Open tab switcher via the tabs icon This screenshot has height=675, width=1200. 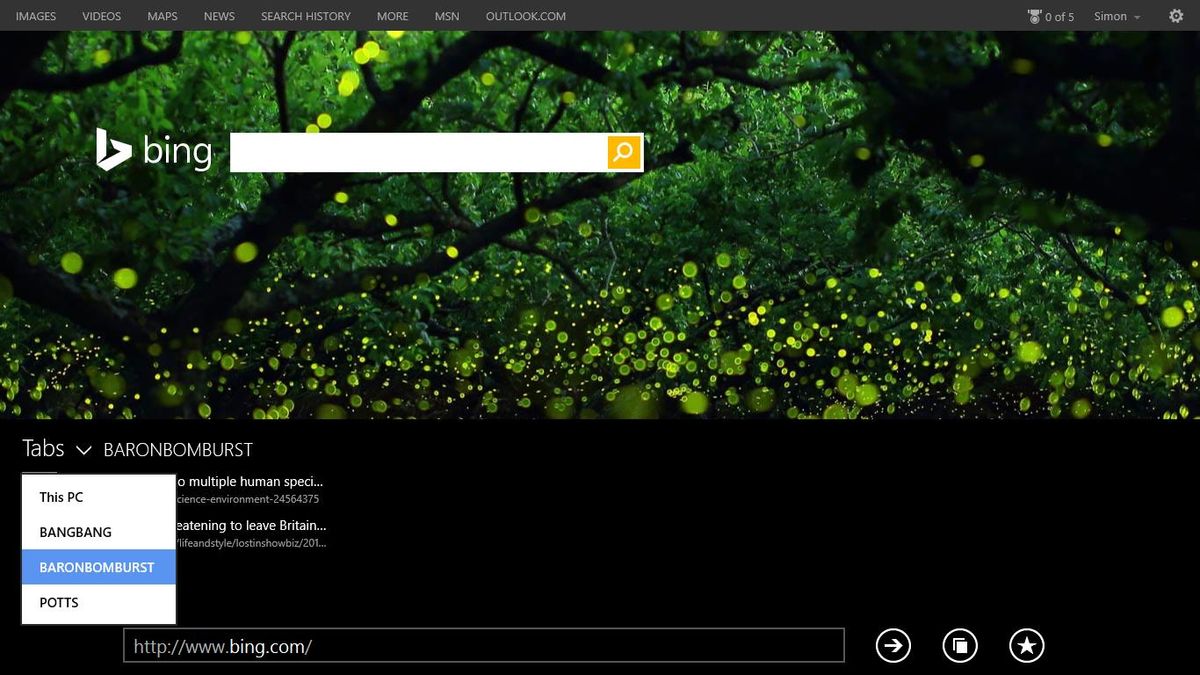(960, 646)
